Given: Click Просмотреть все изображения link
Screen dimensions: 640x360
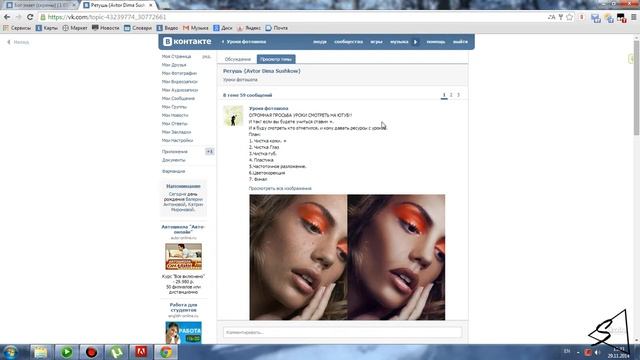Looking at the screenshot, I should pos(280,188).
